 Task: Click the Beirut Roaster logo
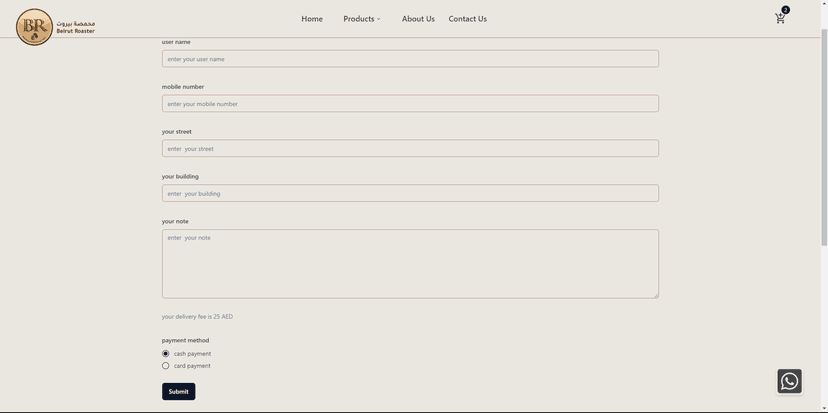coord(35,27)
